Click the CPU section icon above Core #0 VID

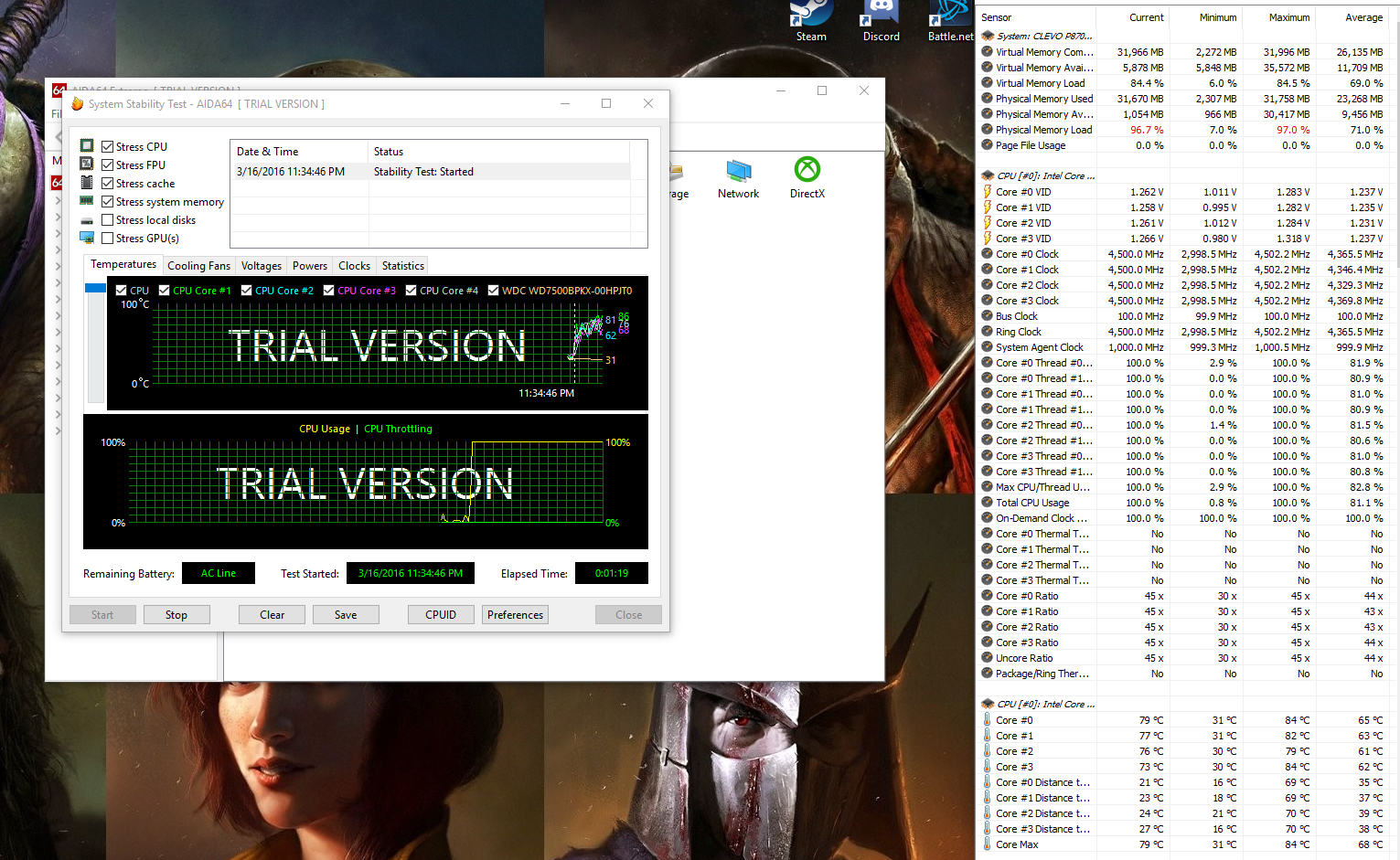point(988,175)
